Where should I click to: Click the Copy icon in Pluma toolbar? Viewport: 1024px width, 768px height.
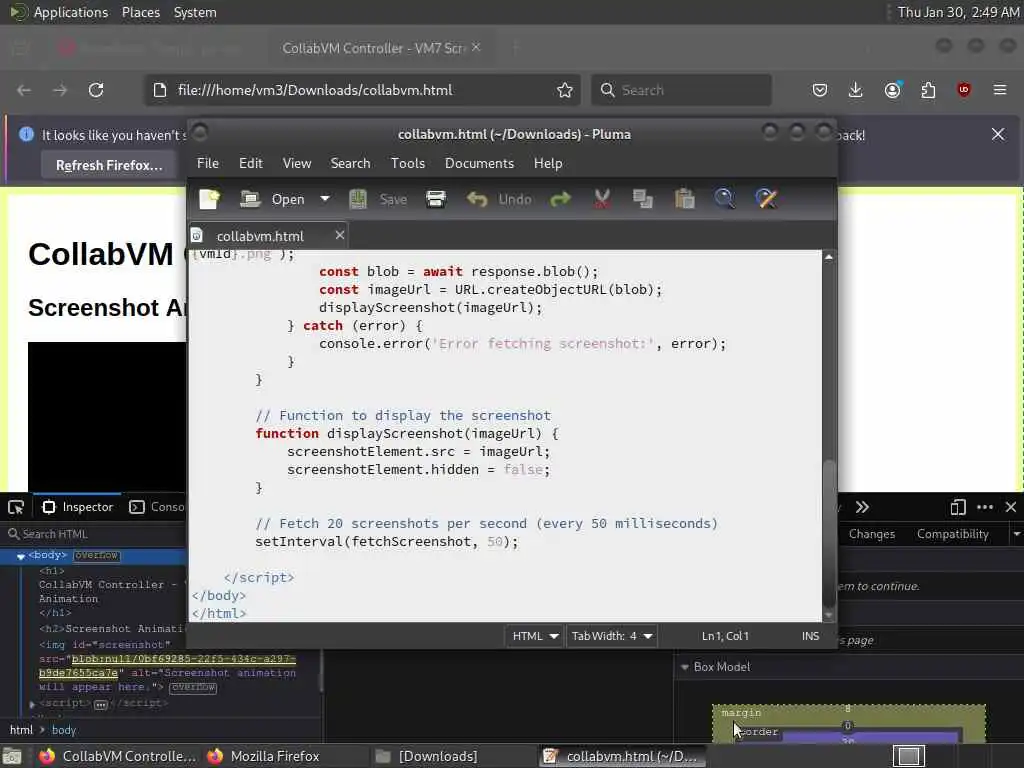(643, 199)
